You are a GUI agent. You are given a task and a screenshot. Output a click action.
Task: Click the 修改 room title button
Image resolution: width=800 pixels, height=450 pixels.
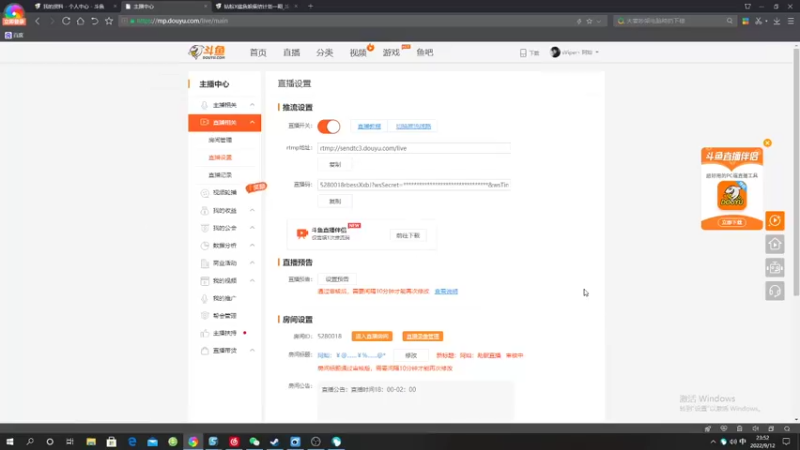pyautogui.click(x=411, y=355)
